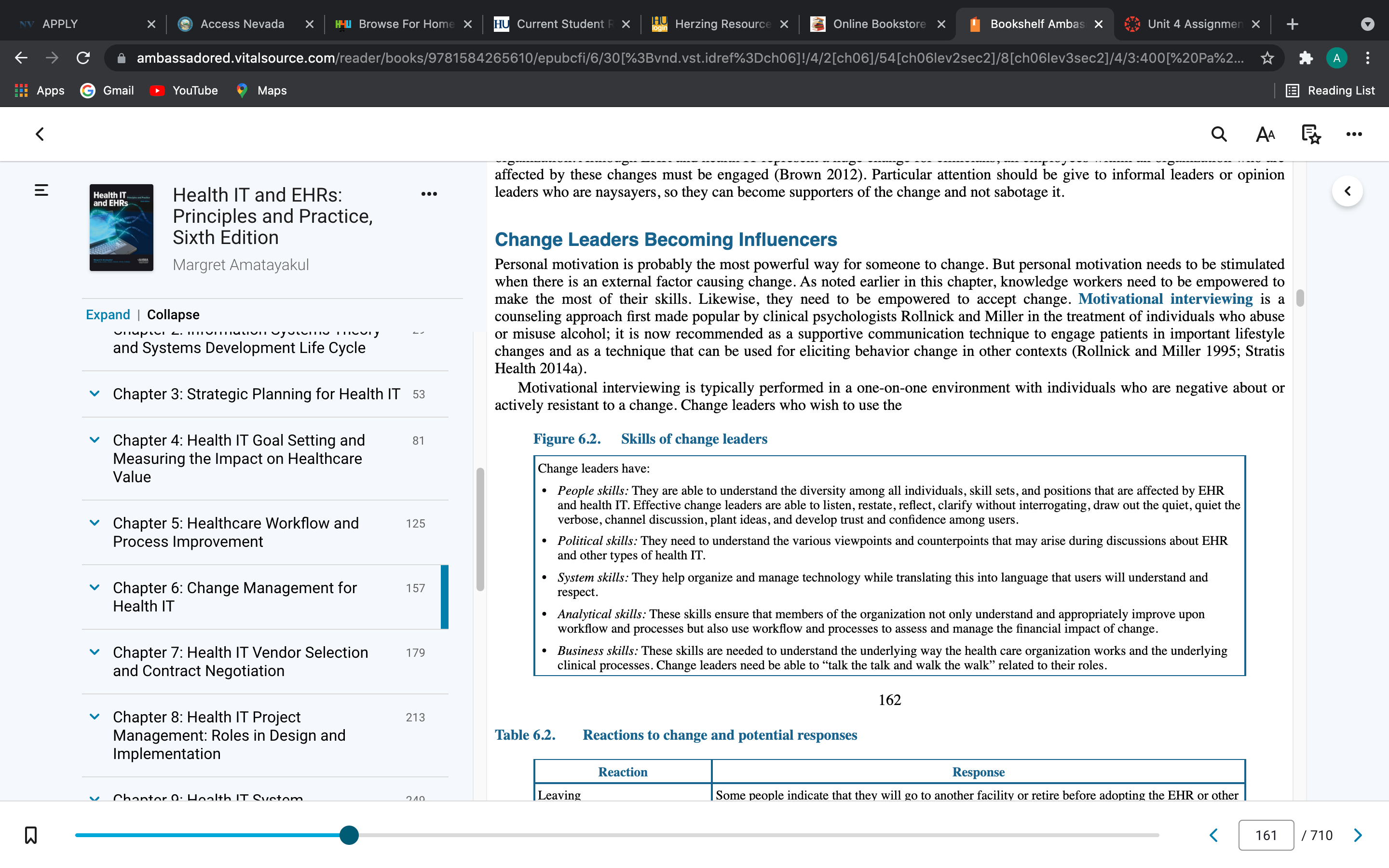1389x868 pixels.
Task: Bookmark this page with the Chrome star
Action: [x=1267, y=58]
